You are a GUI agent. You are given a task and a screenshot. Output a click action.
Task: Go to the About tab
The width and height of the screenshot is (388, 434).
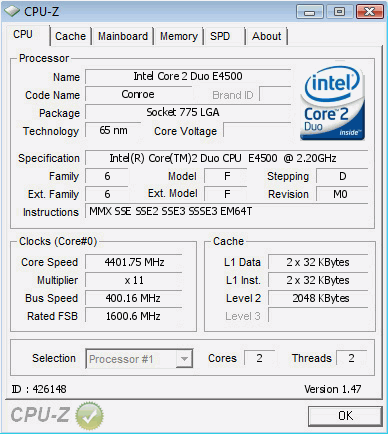click(x=267, y=36)
